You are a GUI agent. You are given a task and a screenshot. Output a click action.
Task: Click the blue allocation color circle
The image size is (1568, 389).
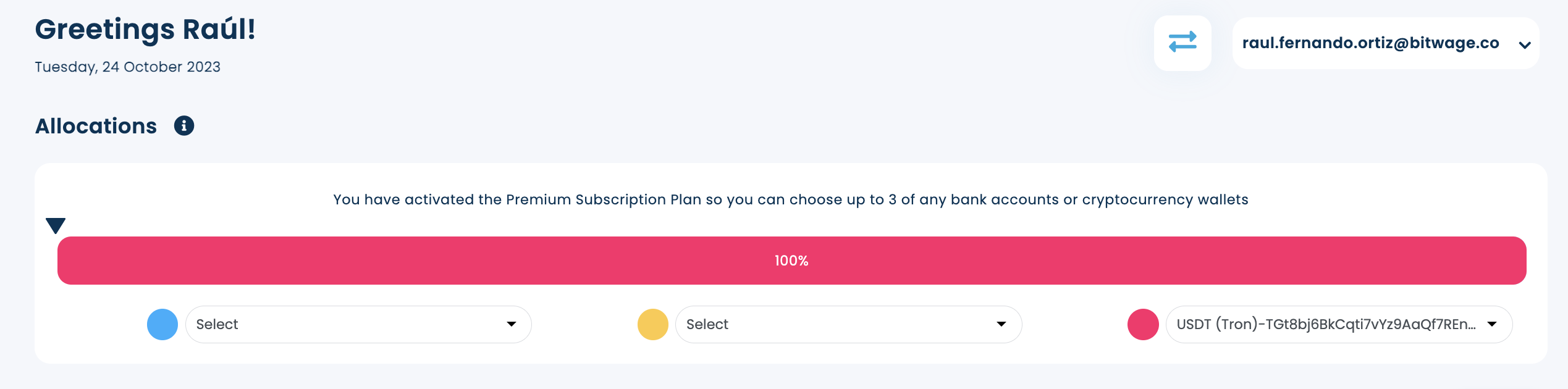point(162,324)
